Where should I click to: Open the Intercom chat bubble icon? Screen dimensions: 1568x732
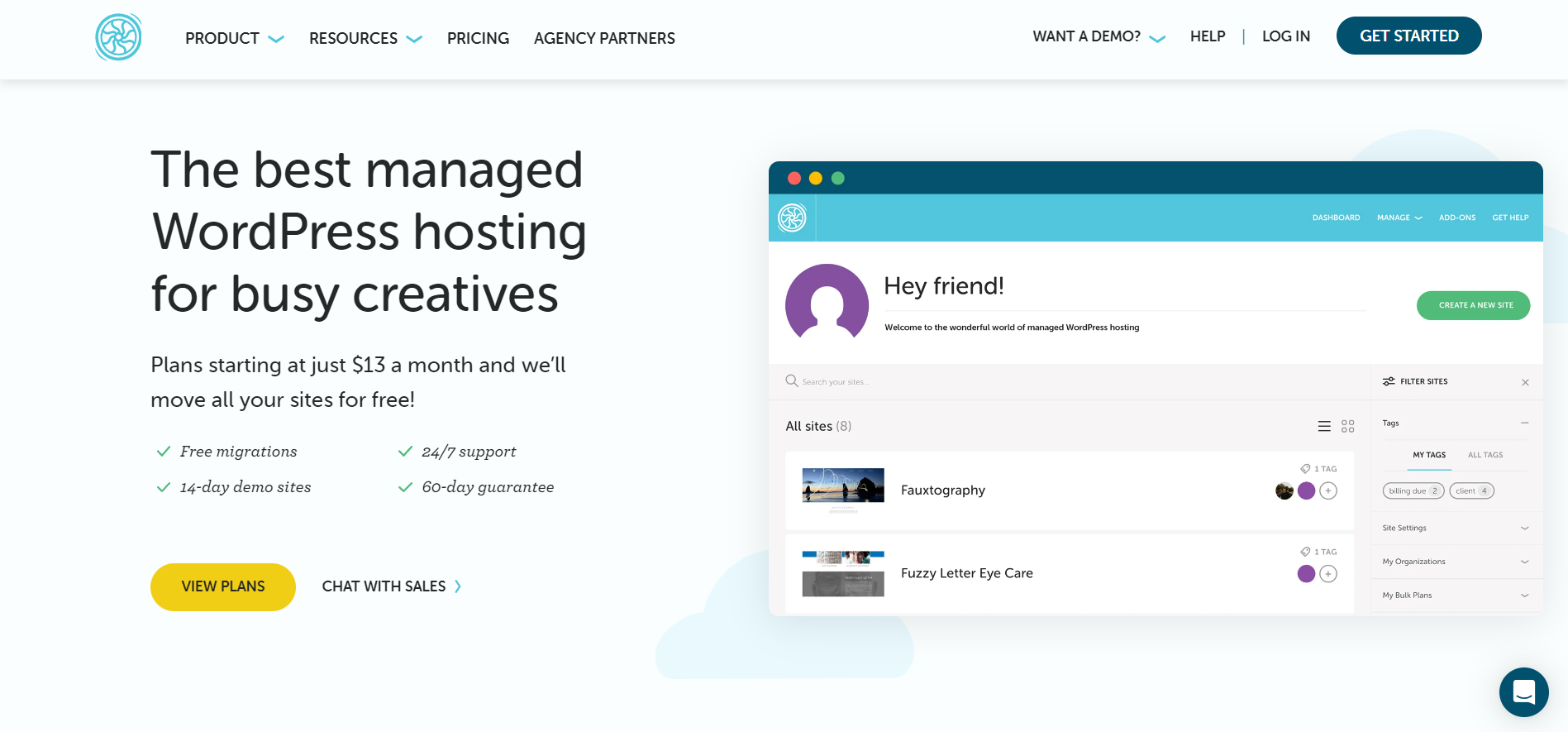click(1523, 691)
